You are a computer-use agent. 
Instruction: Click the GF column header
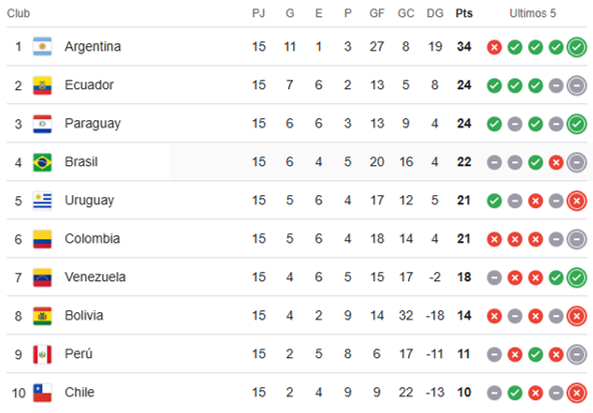(x=377, y=13)
